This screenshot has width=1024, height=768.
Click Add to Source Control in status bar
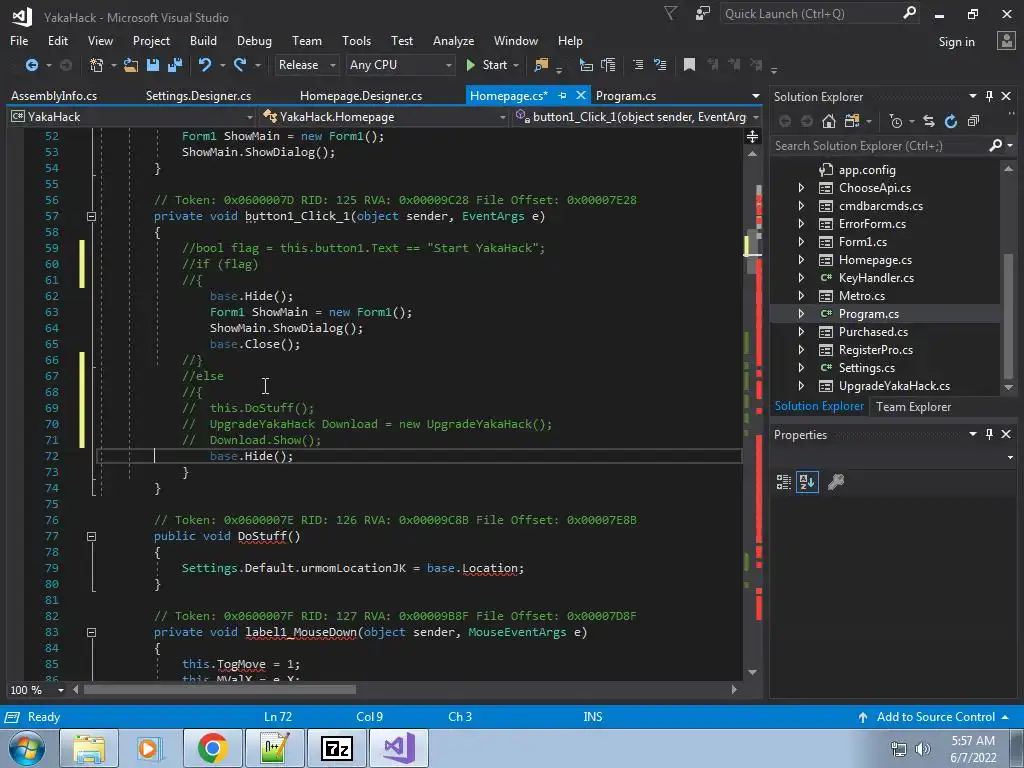(x=935, y=716)
